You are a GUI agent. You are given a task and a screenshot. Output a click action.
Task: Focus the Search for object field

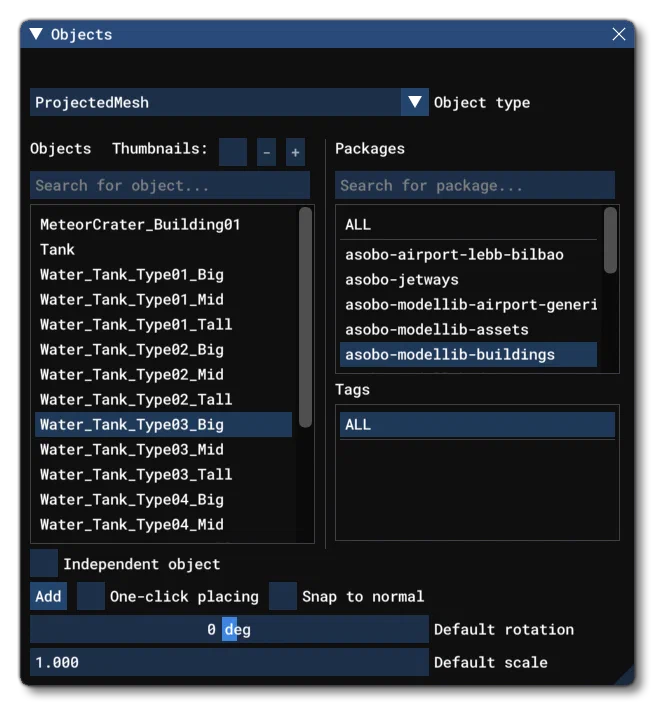pyautogui.click(x=170, y=185)
